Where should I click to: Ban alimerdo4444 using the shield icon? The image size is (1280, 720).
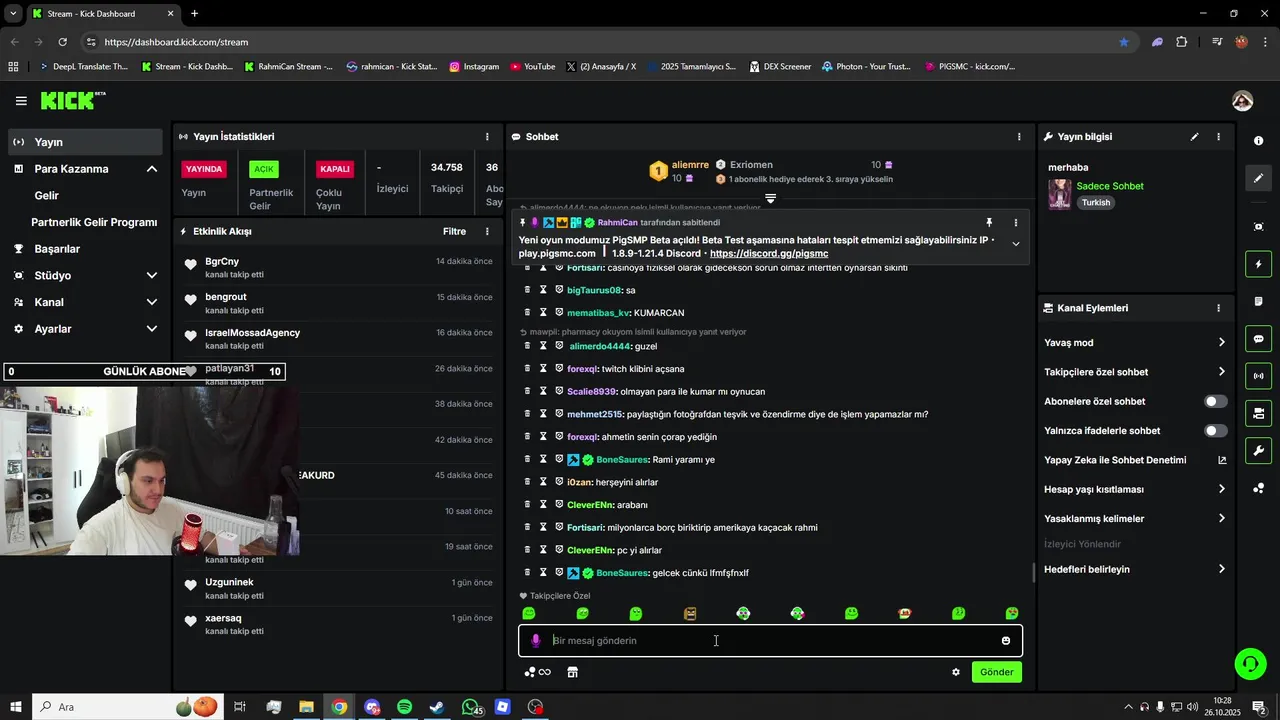(x=559, y=346)
